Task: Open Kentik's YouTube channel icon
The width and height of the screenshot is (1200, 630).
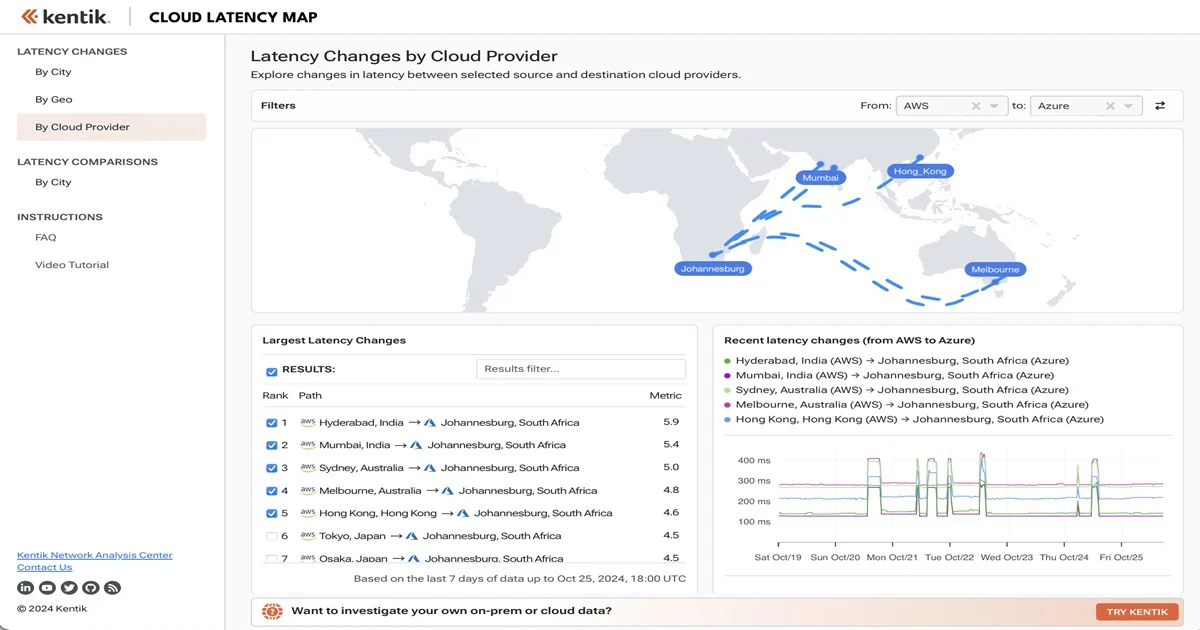Action: click(47, 588)
